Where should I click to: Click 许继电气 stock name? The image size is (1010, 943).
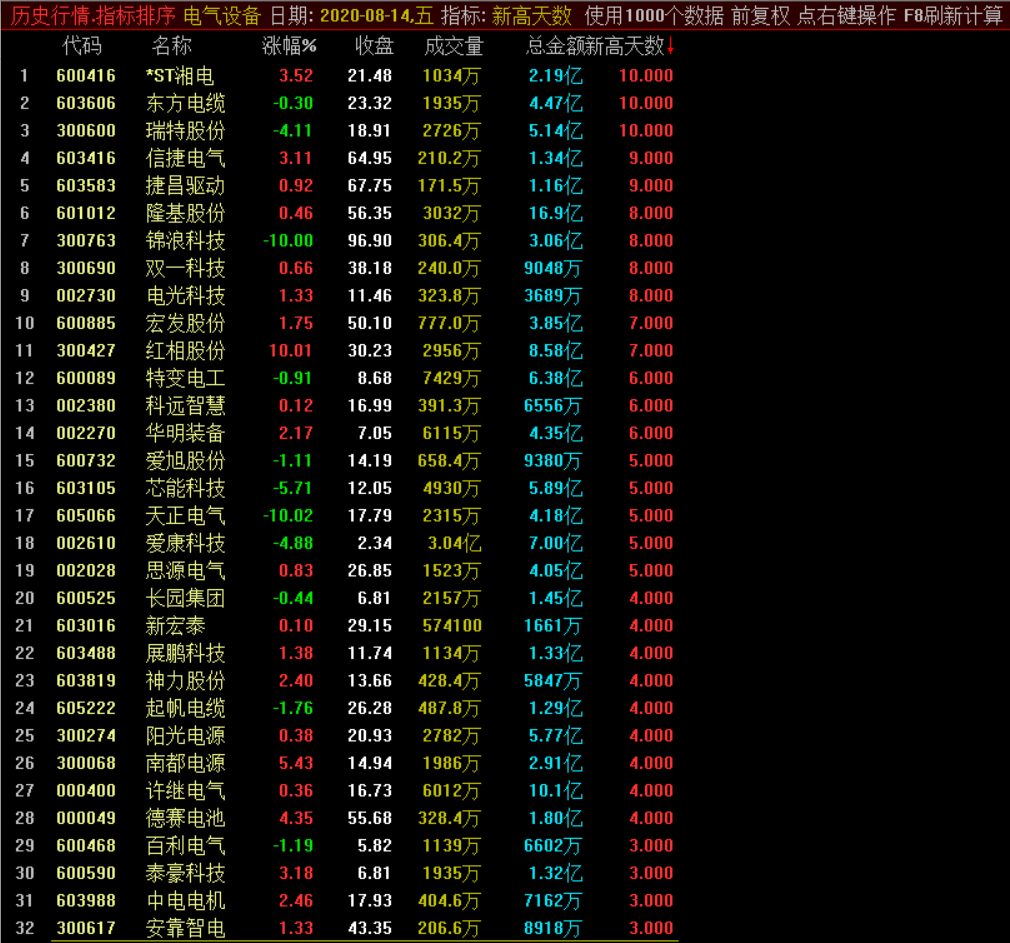[186, 791]
